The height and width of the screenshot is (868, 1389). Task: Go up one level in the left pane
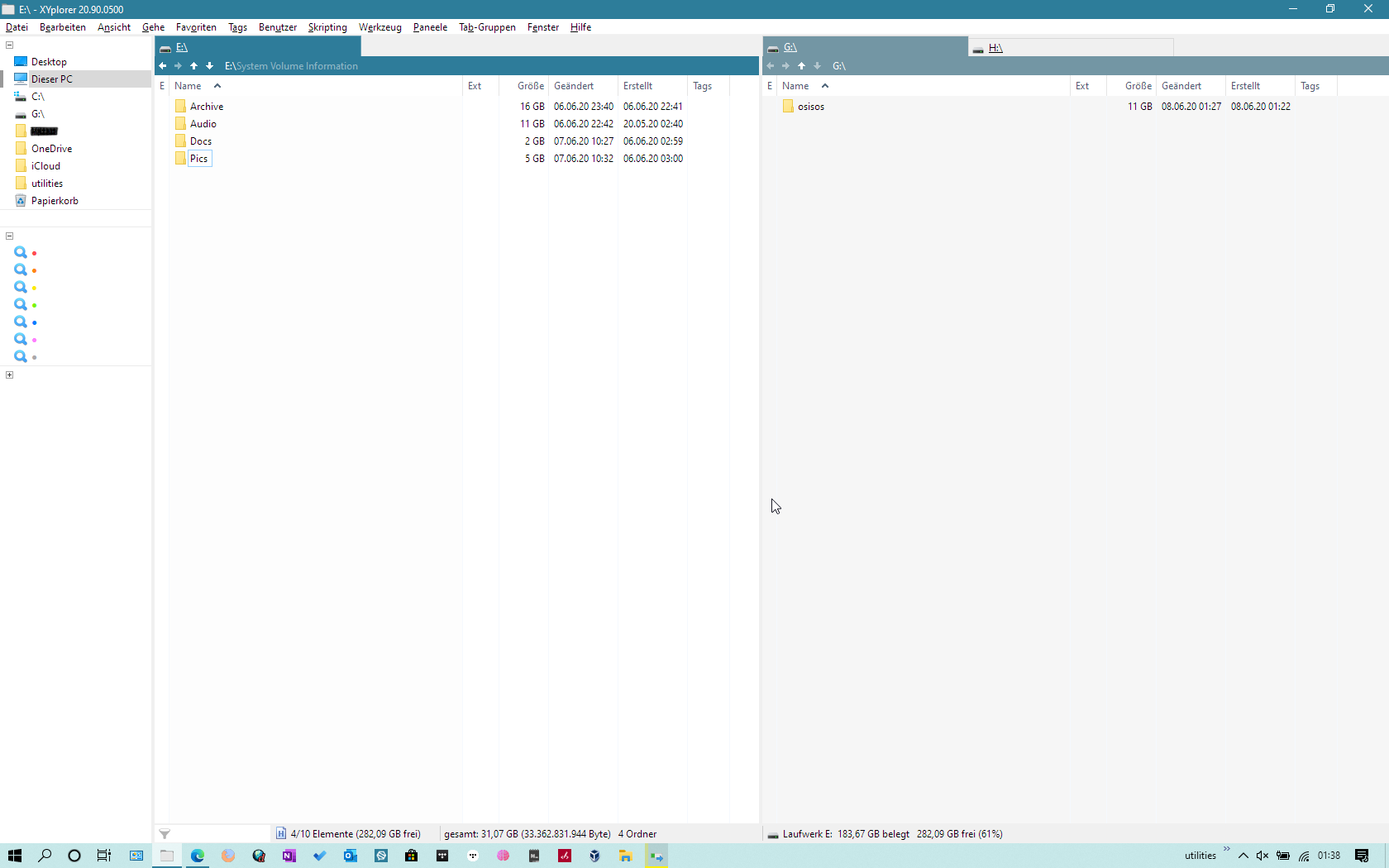click(x=193, y=66)
